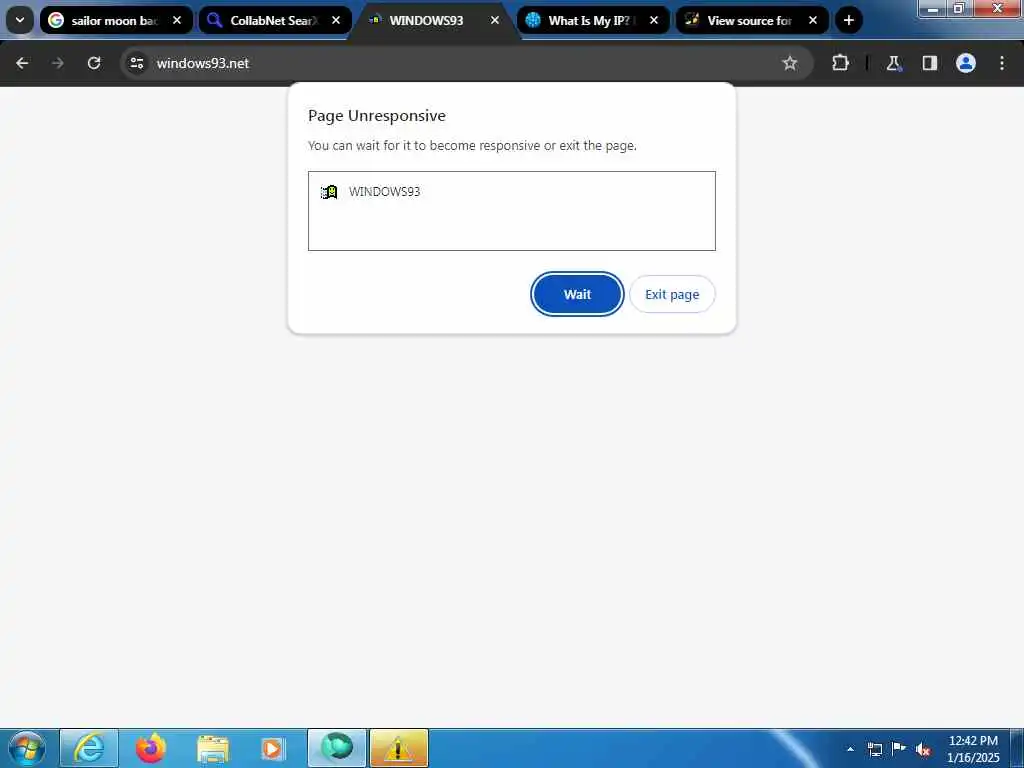Toggle the side panel icon
Image resolution: width=1024 pixels, height=768 pixels.
(x=929, y=63)
